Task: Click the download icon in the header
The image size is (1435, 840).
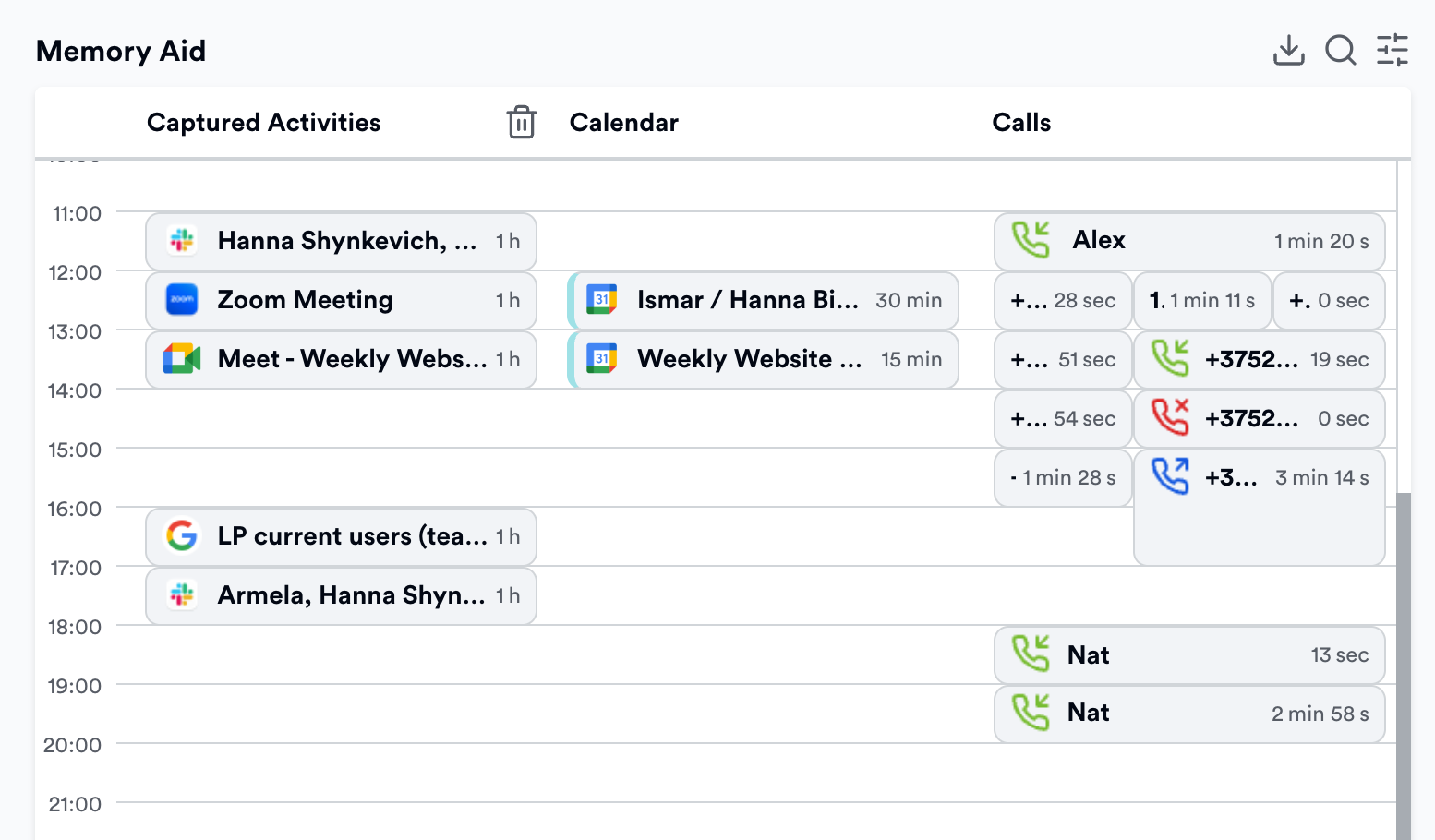Action: (1288, 51)
